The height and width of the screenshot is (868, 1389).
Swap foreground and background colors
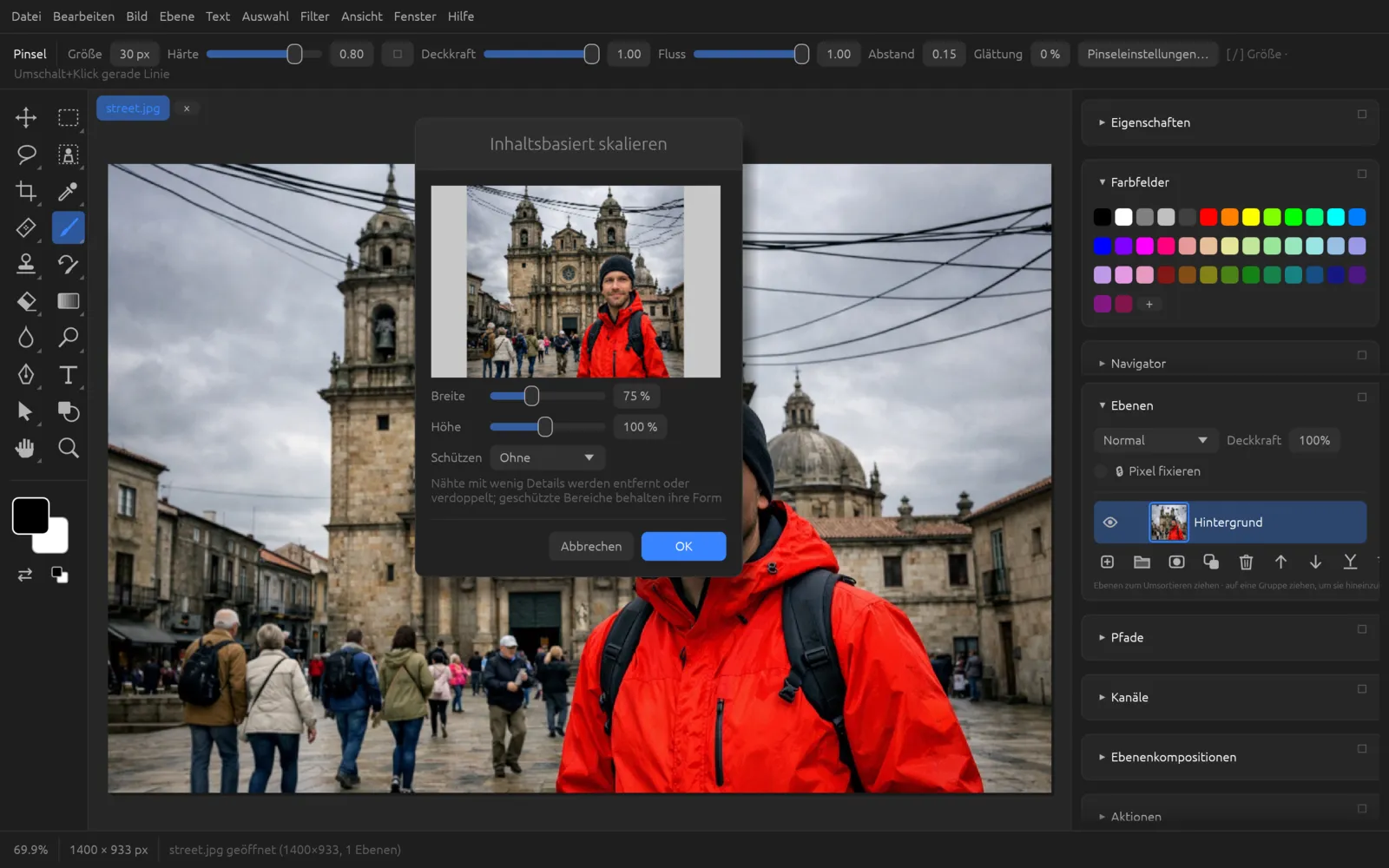coord(25,575)
